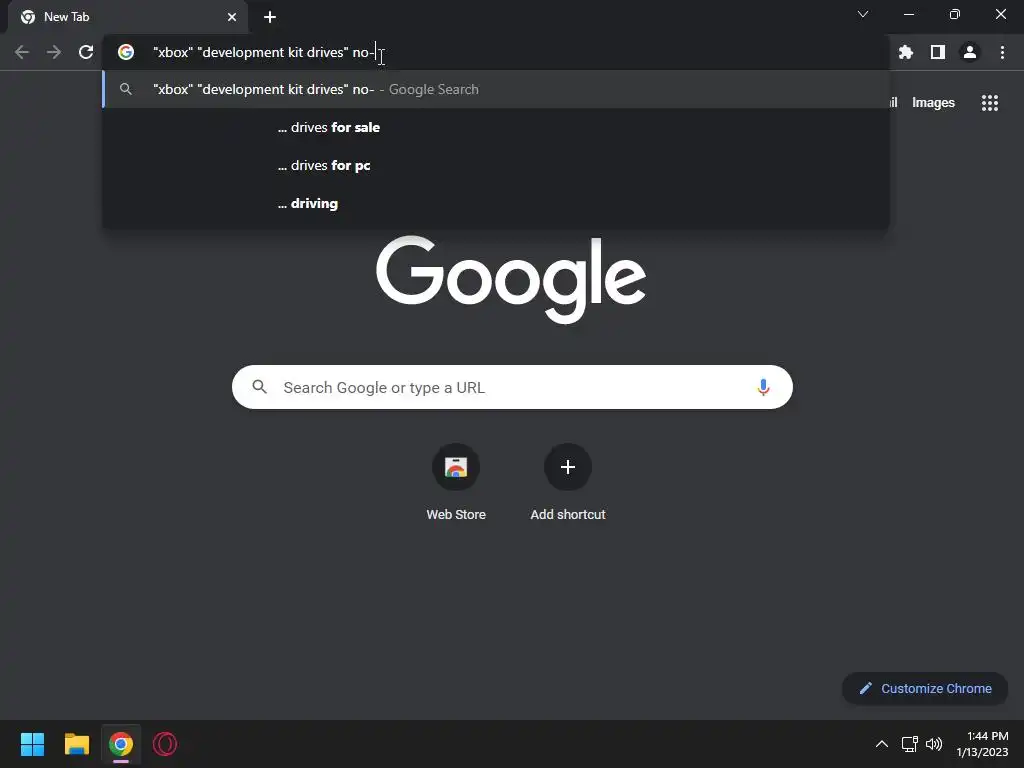Open the Extensions puzzle icon
This screenshot has height=768, width=1024.
(906, 52)
